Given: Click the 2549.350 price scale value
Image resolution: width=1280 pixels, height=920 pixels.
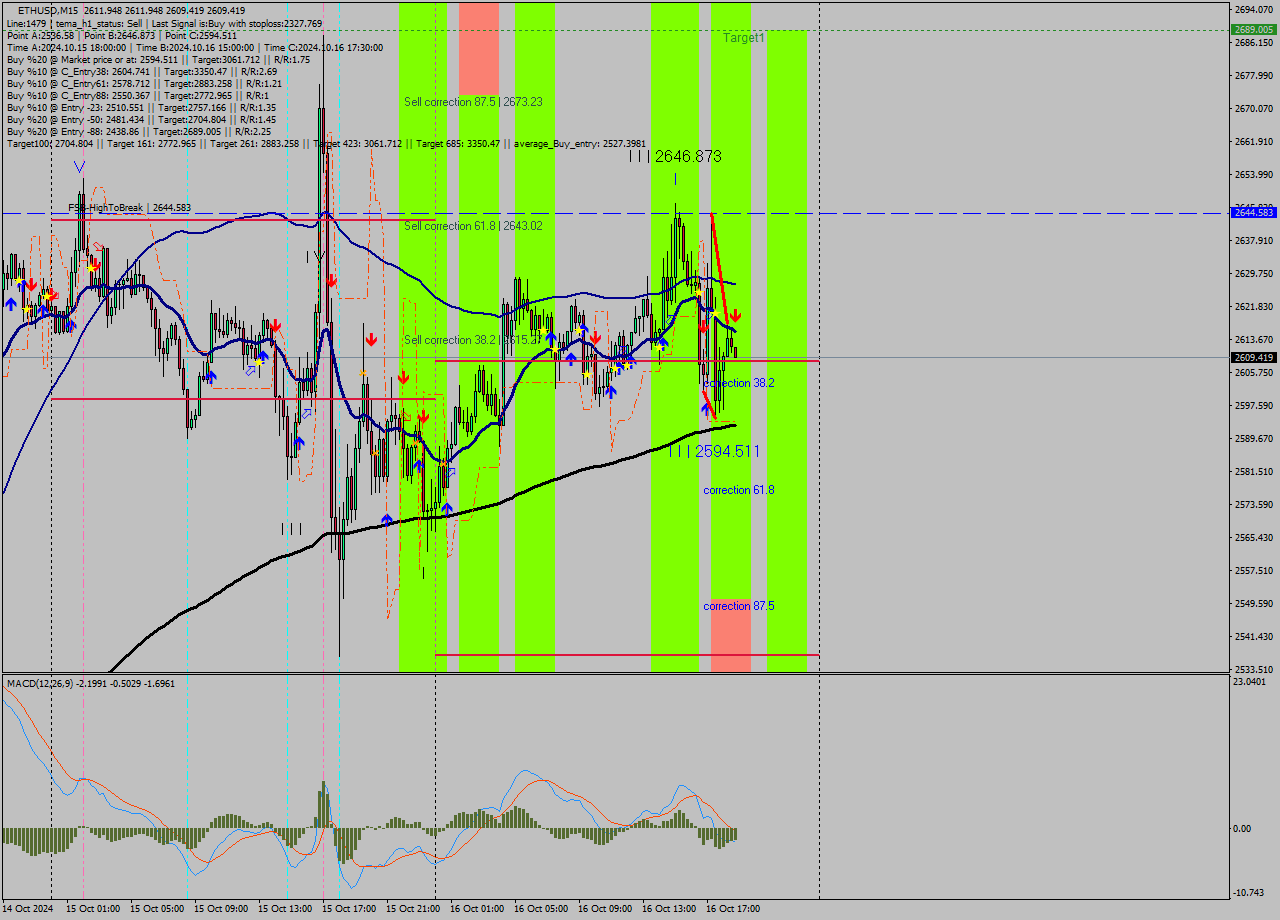Looking at the screenshot, I should 1254,604.
